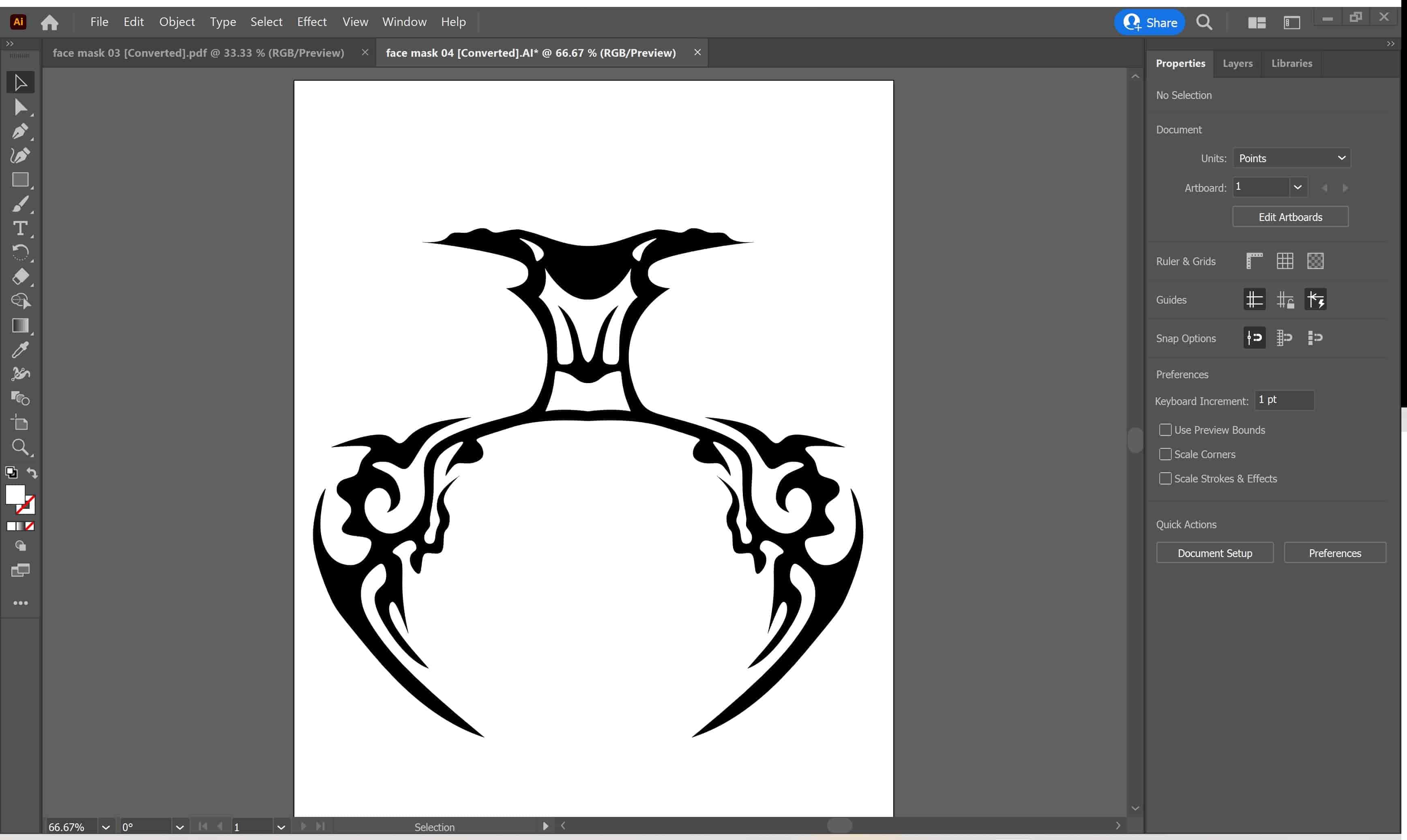Click the Preferences quick action button

(x=1334, y=553)
